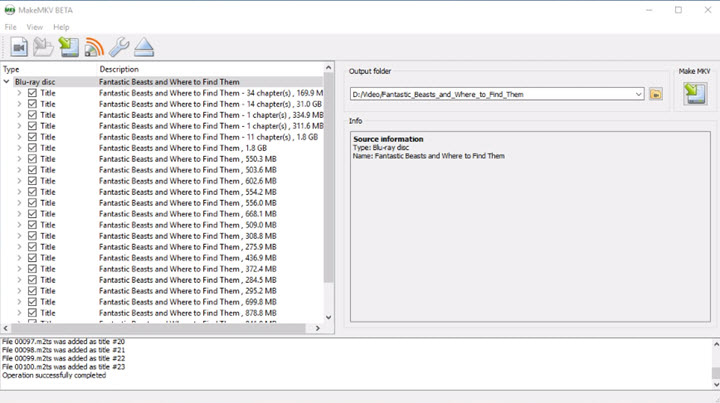The height and width of the screenshot is (403, 720).
Task: Click the 'Source information' heading in Info
Action: (388, 139)
